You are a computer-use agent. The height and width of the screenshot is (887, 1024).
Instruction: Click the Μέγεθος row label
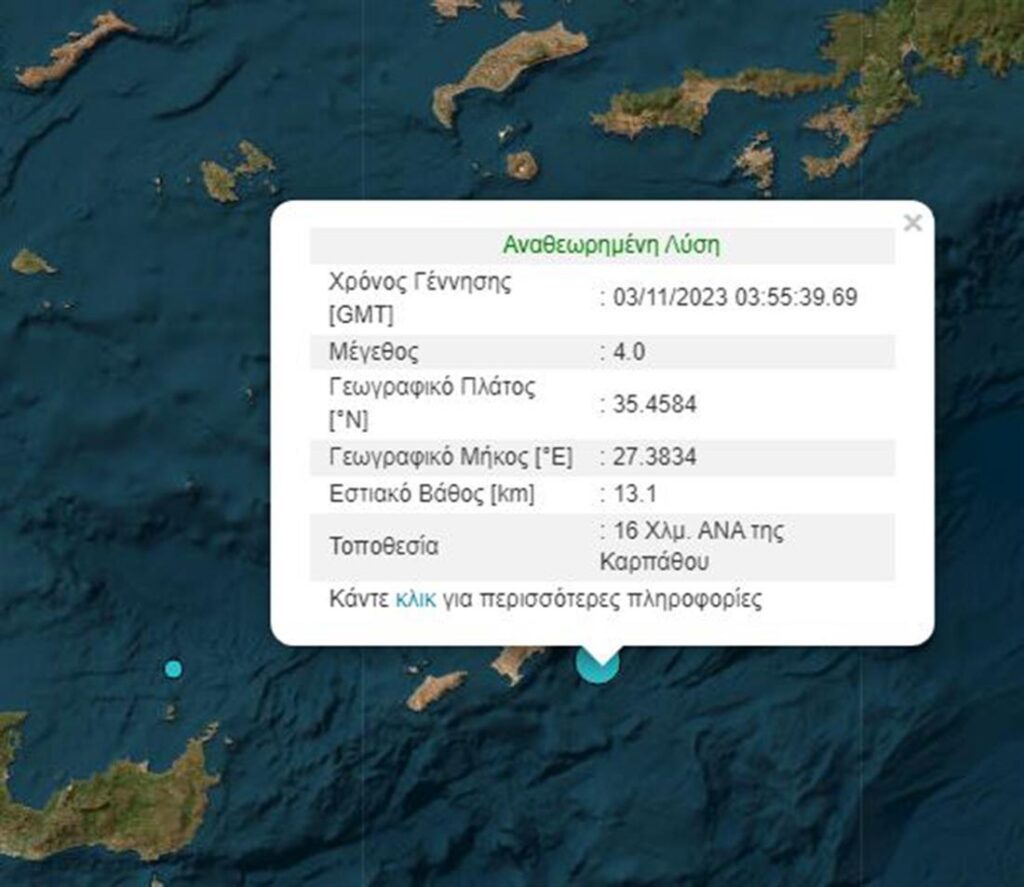[x=374, y=352]
